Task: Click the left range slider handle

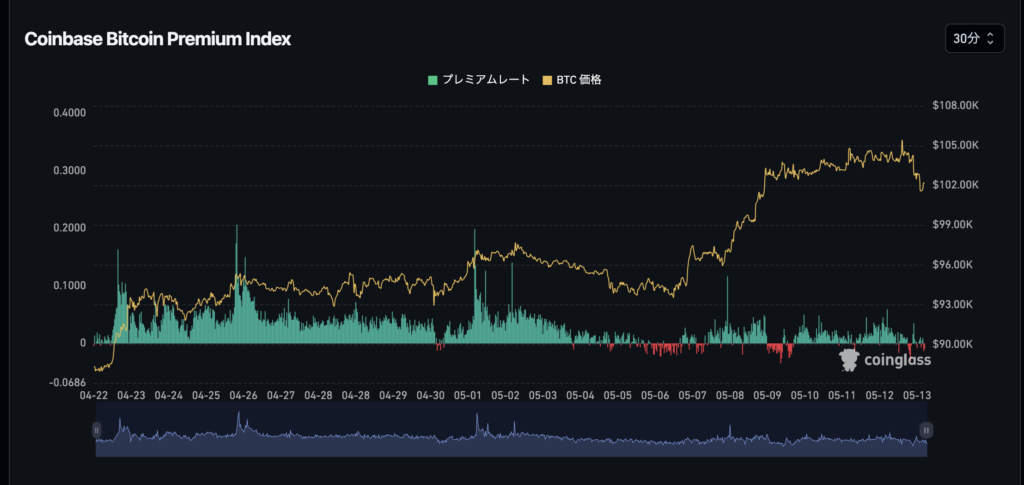Action: tap(97, 430)
